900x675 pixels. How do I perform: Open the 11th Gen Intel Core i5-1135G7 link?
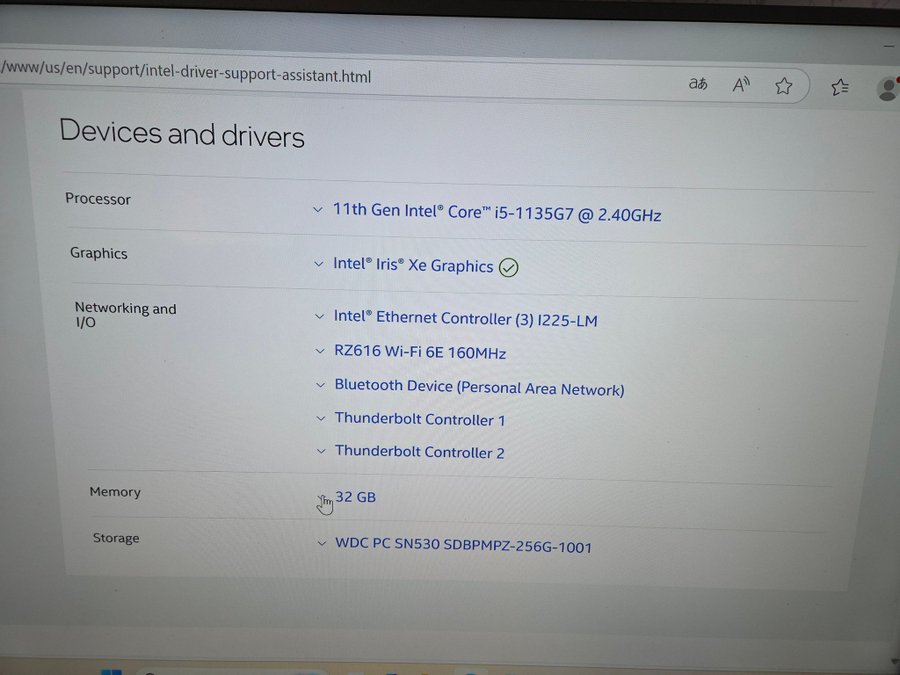497,212
